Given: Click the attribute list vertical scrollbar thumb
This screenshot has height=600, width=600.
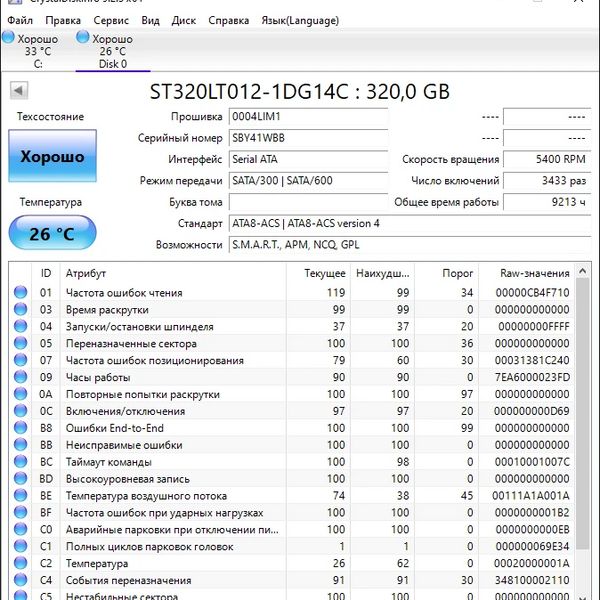Looking at the screenshot, I should coord(582,414).
